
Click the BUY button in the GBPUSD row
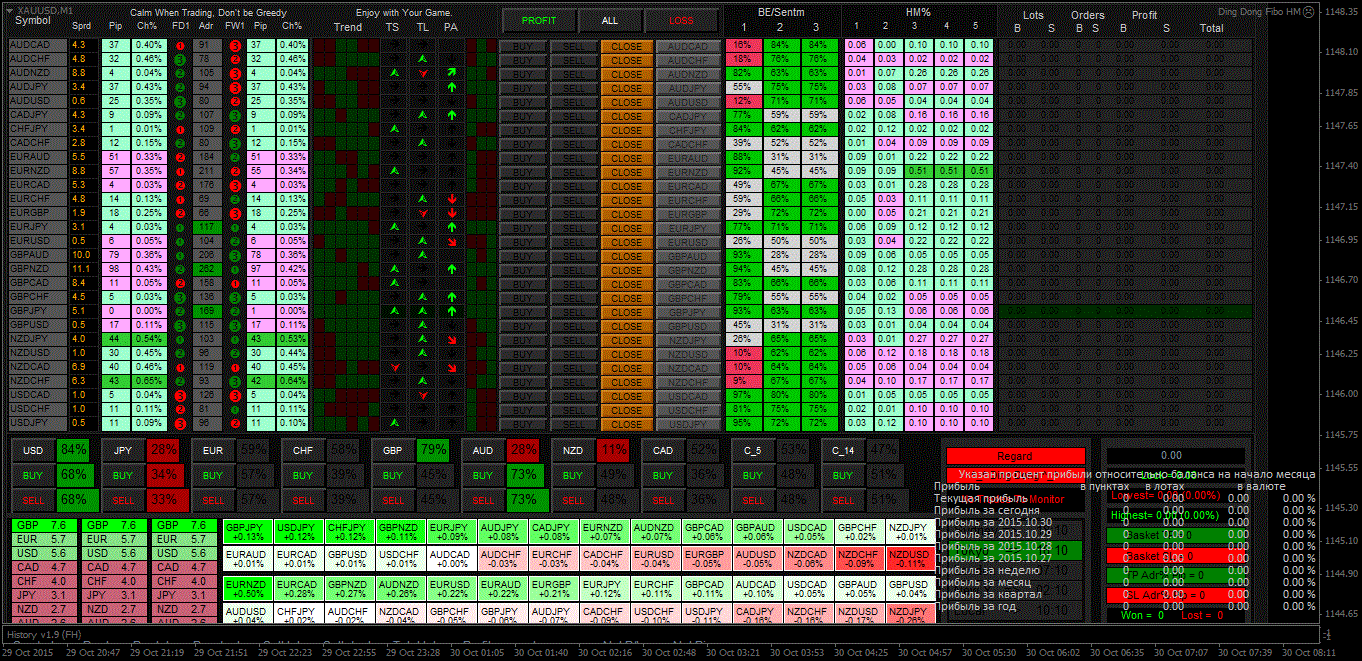[x=522, y=326]
